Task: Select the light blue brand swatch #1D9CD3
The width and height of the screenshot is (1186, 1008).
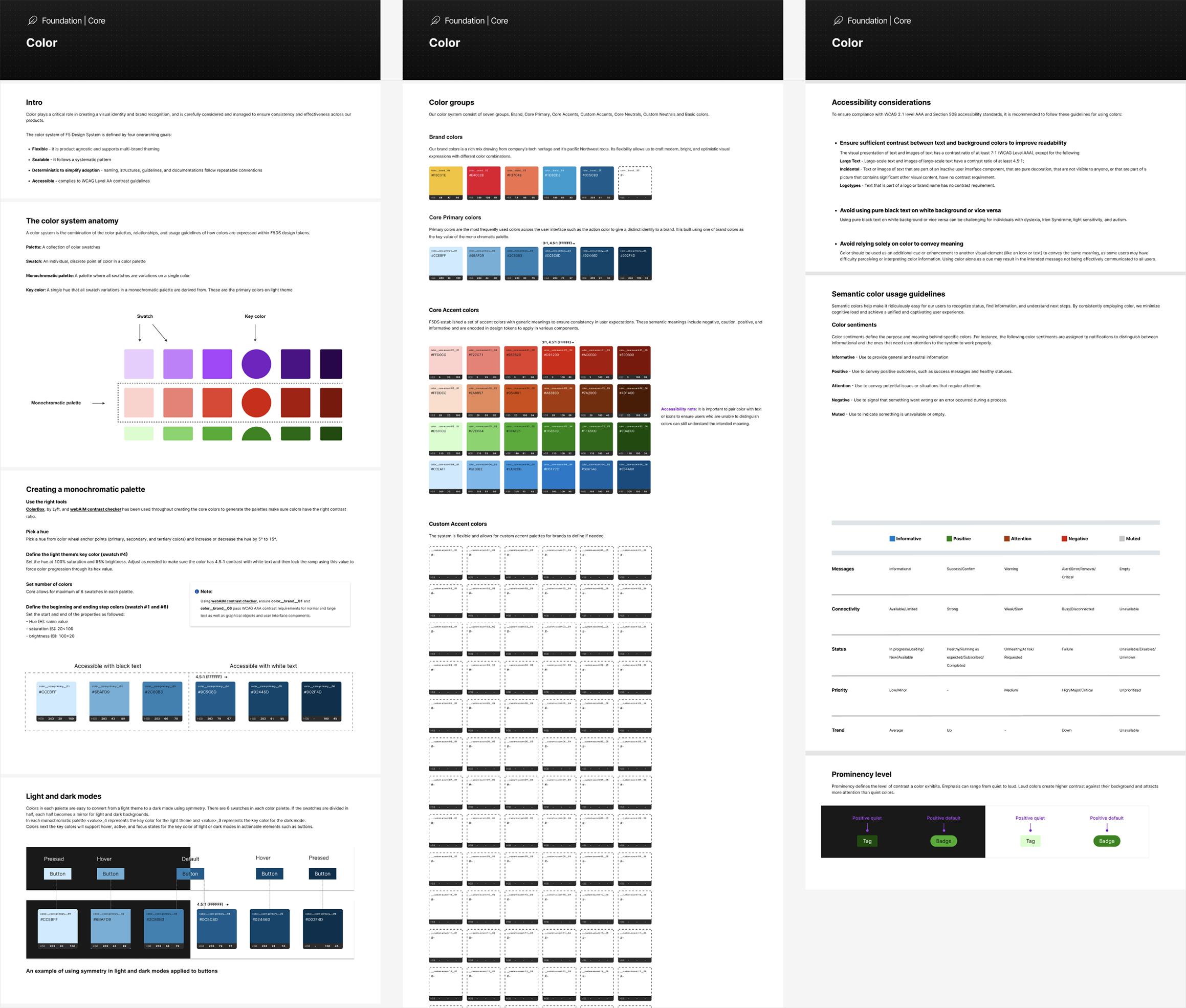Action: click(x=559, y=183)
